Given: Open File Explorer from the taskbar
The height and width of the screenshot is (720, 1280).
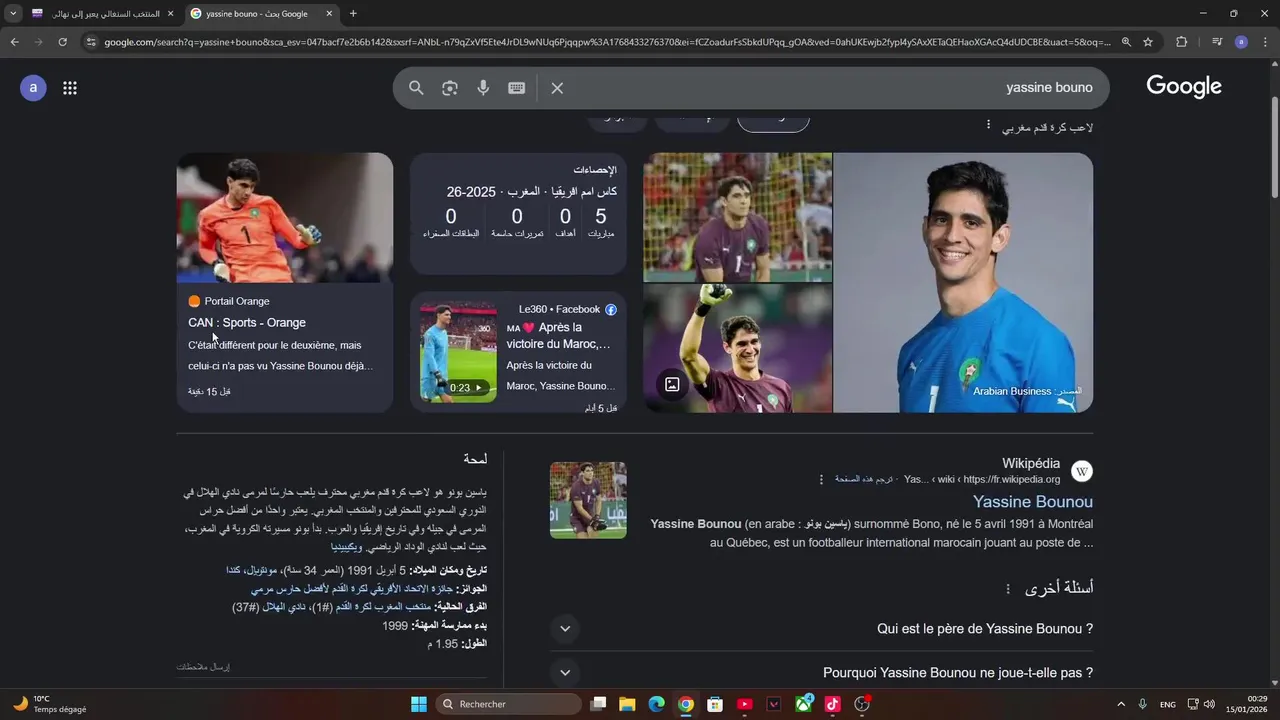Looking at the screenshot, I should point(627,704).
